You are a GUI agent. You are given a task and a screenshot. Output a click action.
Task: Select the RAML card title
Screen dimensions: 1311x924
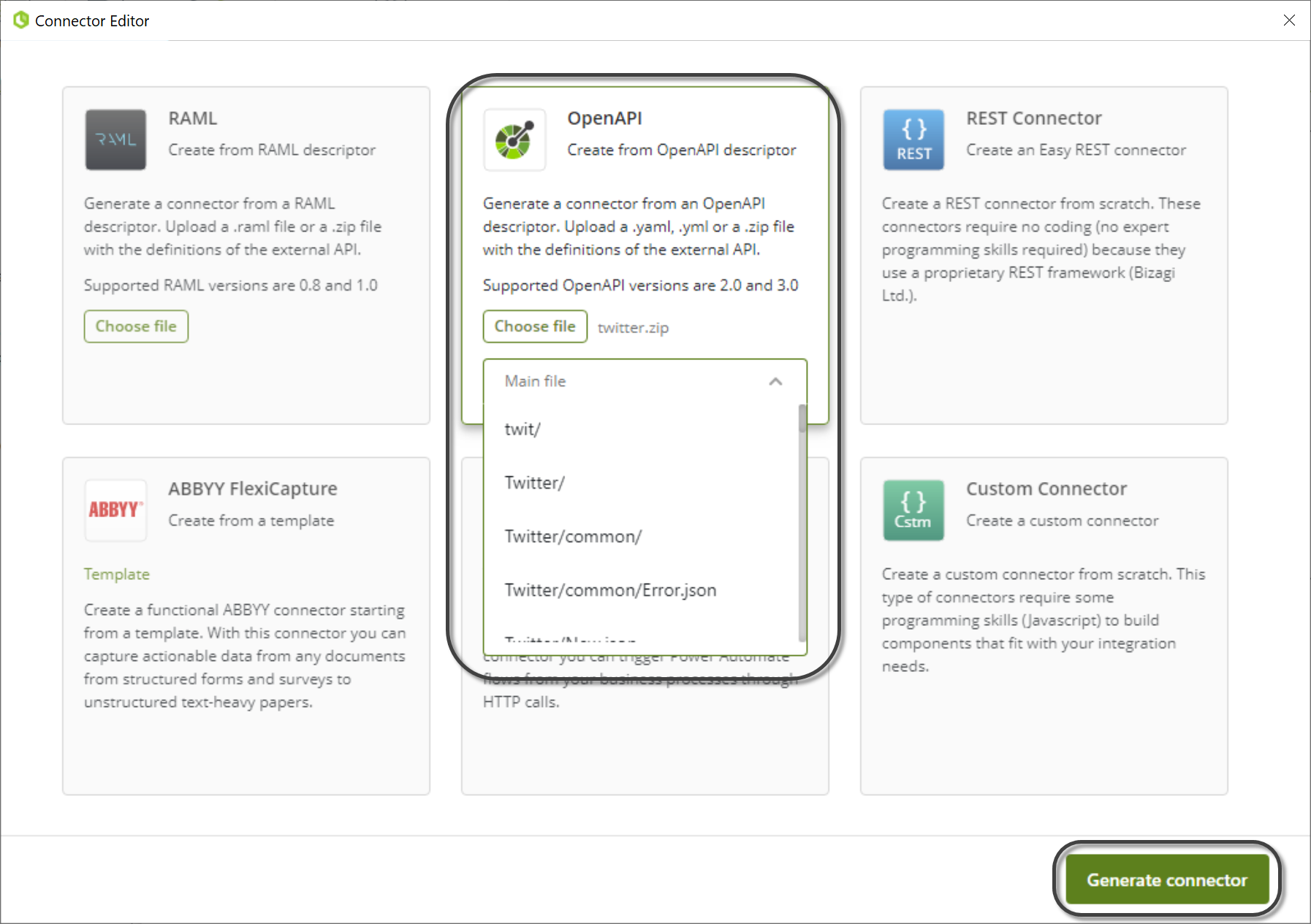(x=193, y=118)
